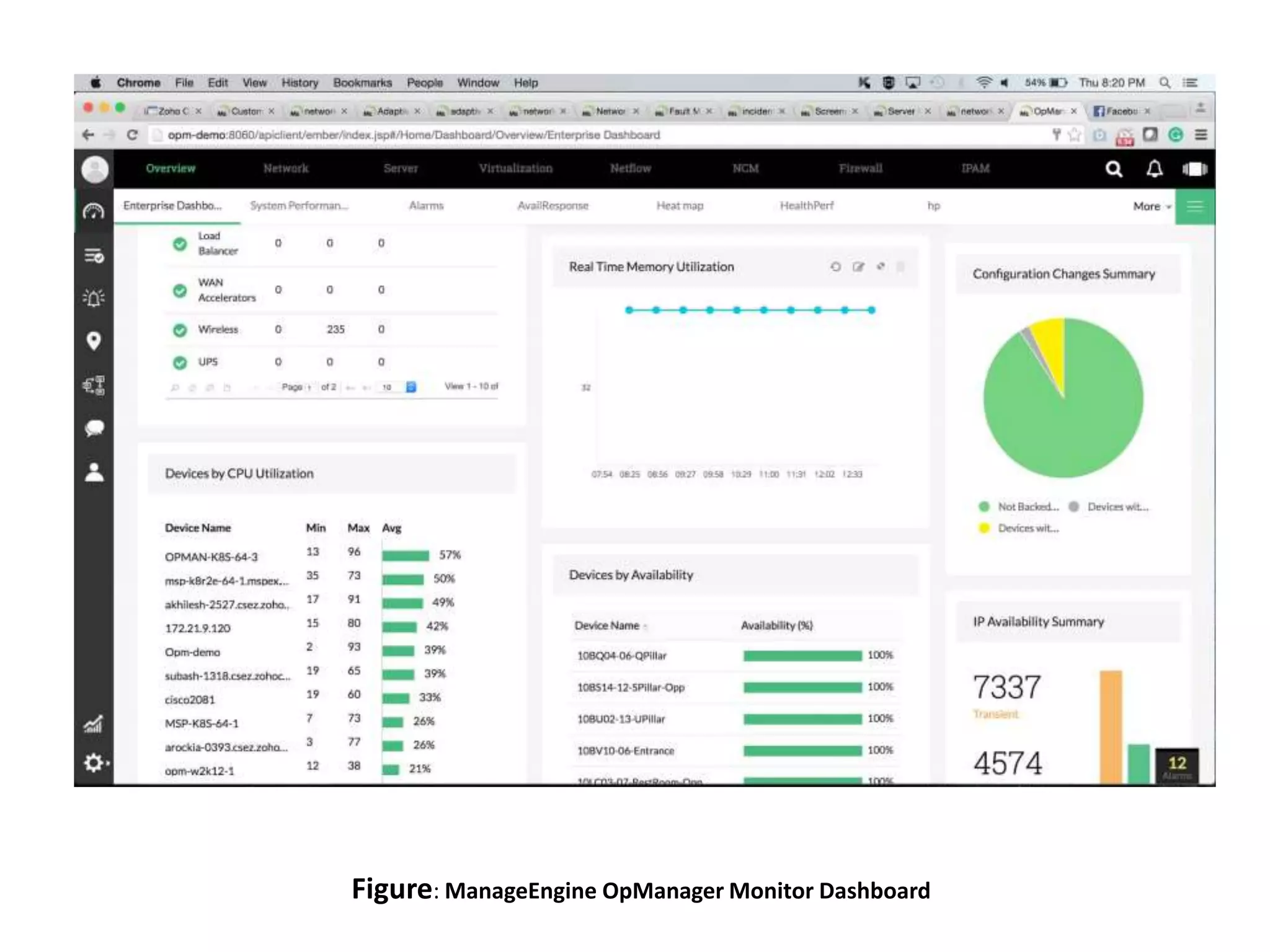Open the chat bubble sidebar icon

(94, 428)
